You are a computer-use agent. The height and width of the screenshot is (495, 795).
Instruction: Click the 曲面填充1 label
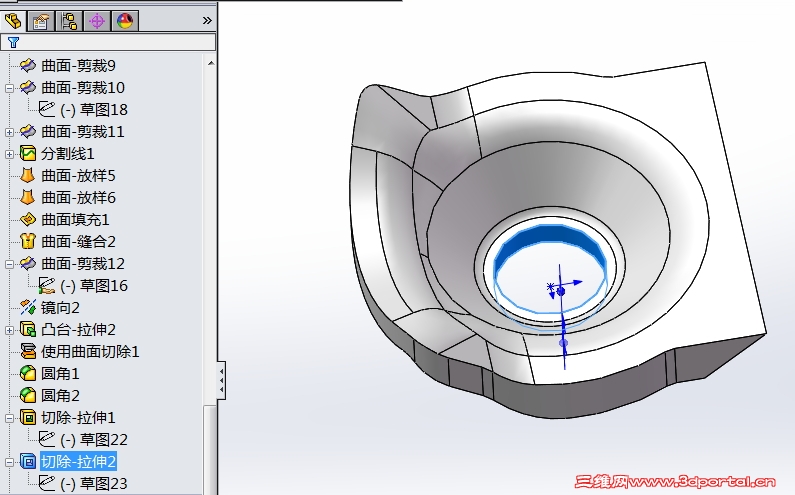(x=76, y=220)
